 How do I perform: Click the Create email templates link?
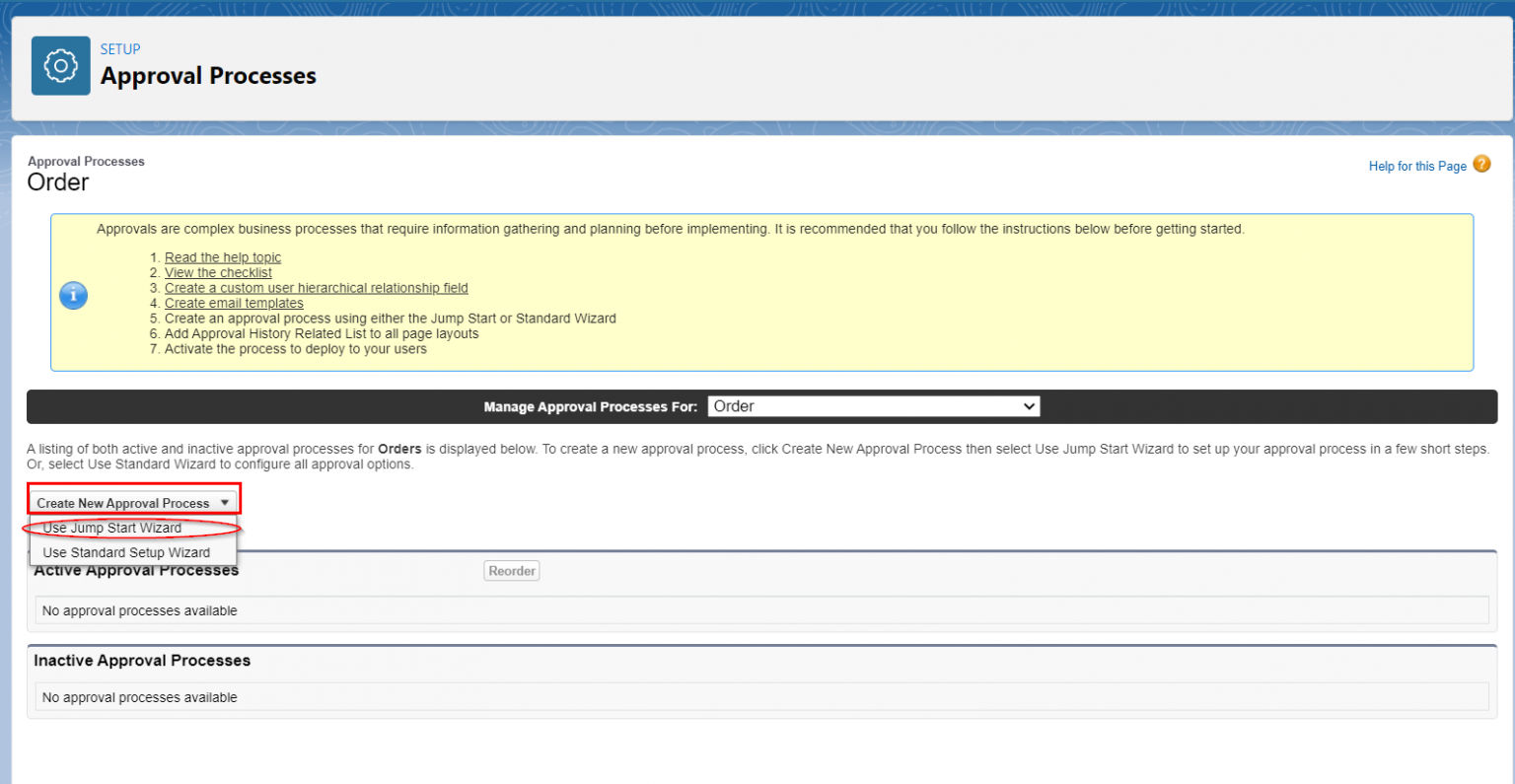pyautogui.click(x=234, y=303)
